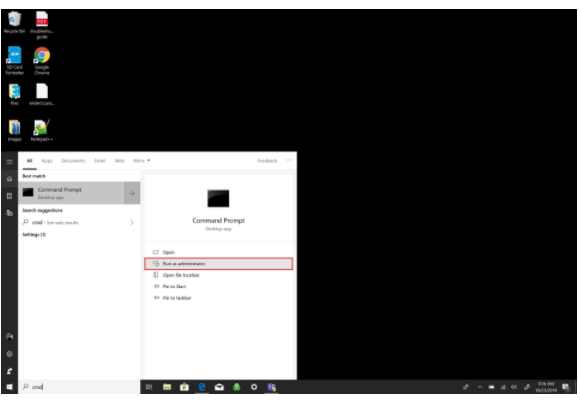The image size is (580, 403).
Task: Click the feedback person icon above Start
Action: tap(10, 371)
